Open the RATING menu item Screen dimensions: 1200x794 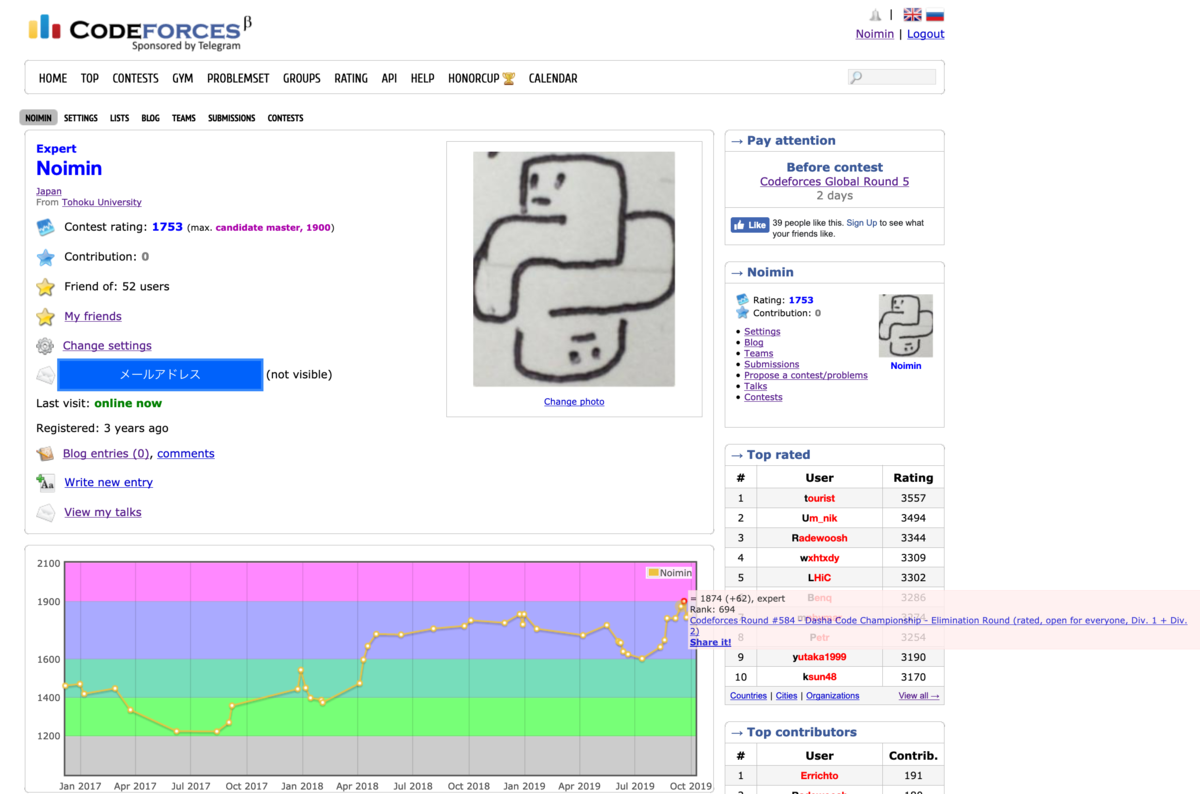point(351,78)
